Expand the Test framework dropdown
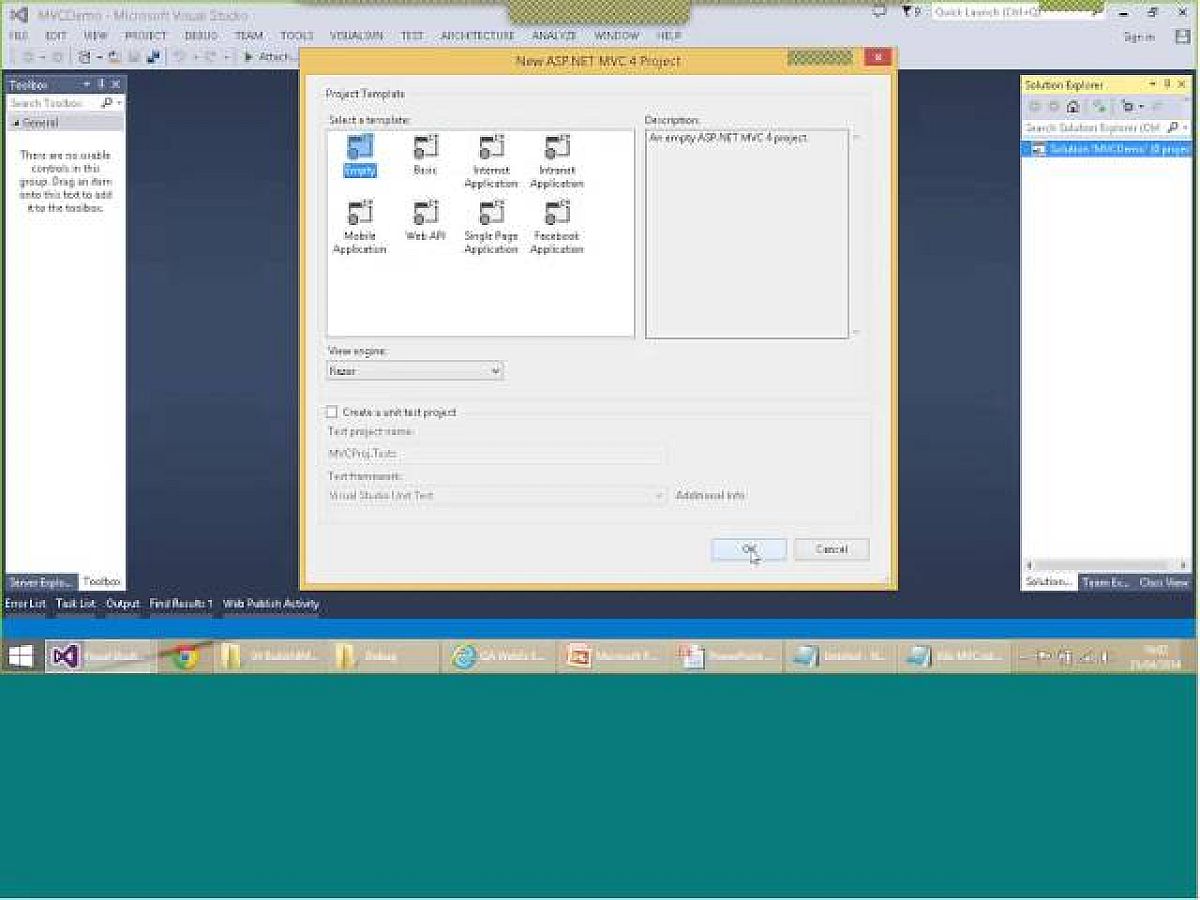Viewport: 1200px width, 900px height. pos(497,496)
